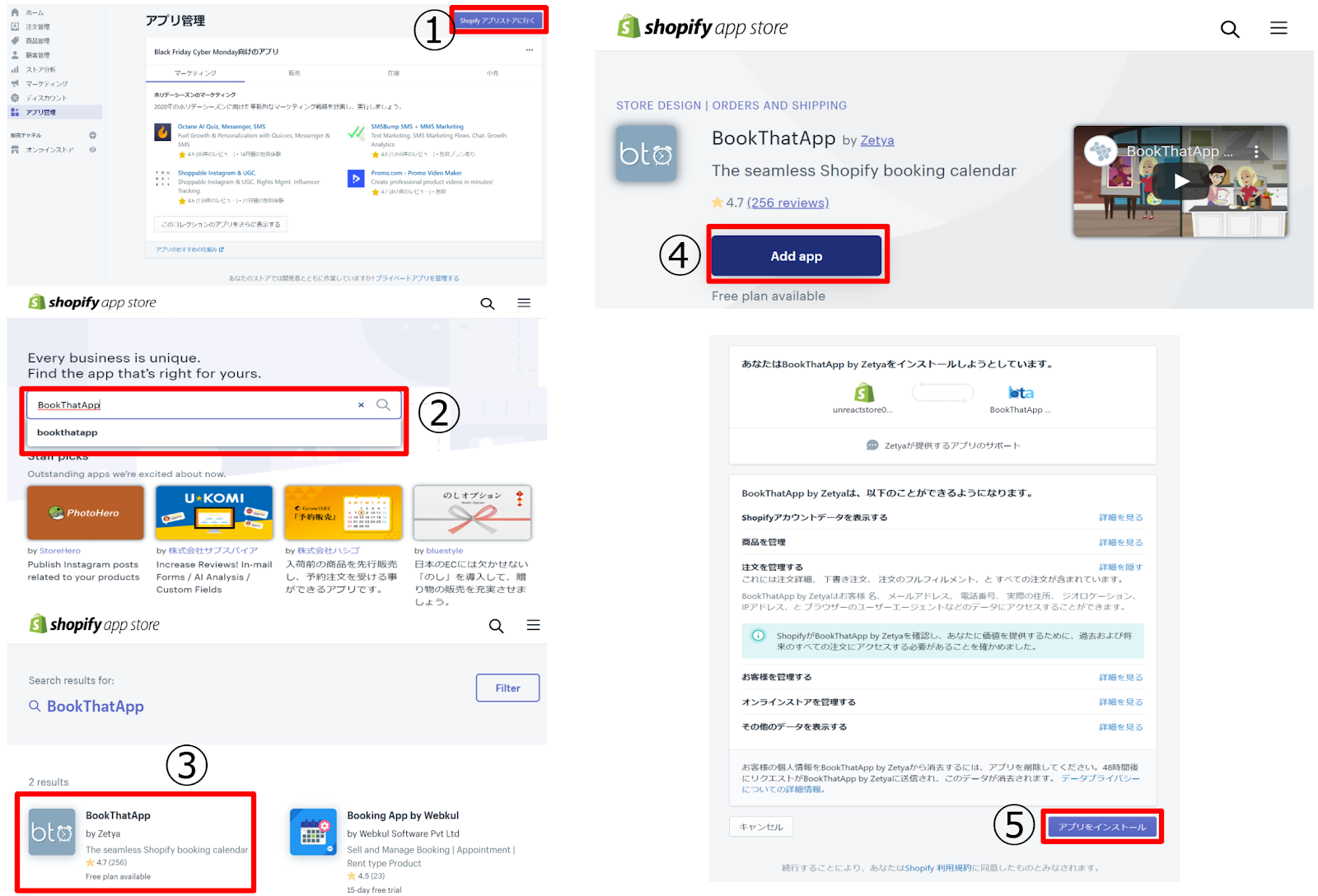The image size is (1318, 896).
Task: Collapse 注文を管理する details via 詳細を隠す
Action: (1120, 567)
